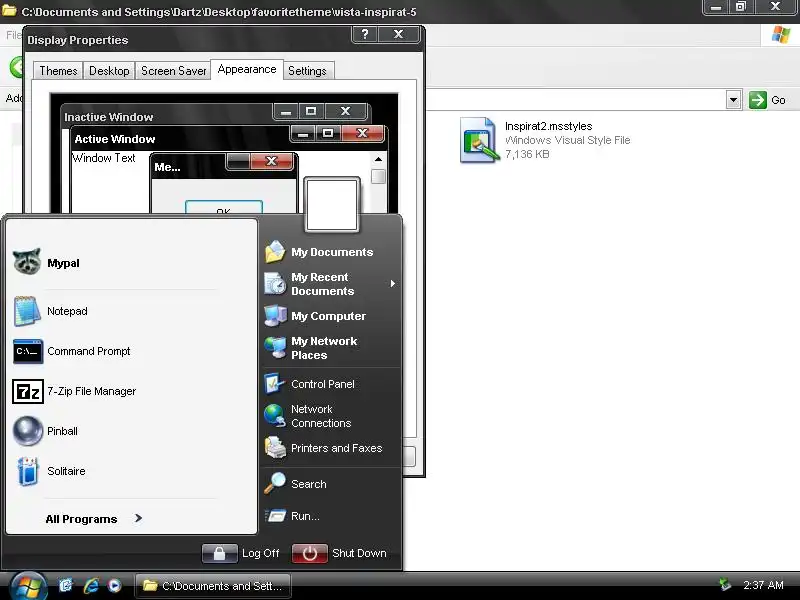Click the Display Properties help button
The height and width of the screenshot is (600, 800).
[x=365, y=34]
